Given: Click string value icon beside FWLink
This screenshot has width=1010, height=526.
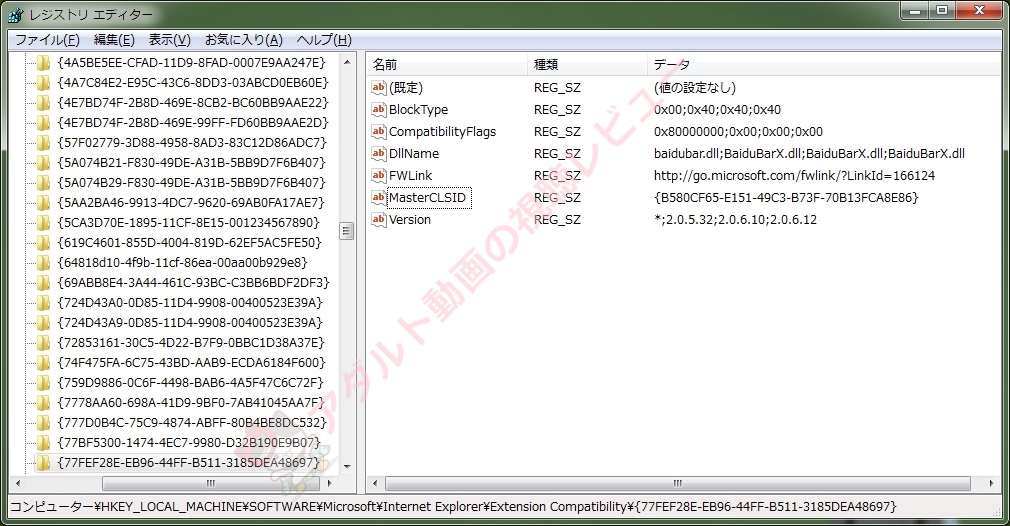Looking at the screenshot, I should [x=379, y=174].
